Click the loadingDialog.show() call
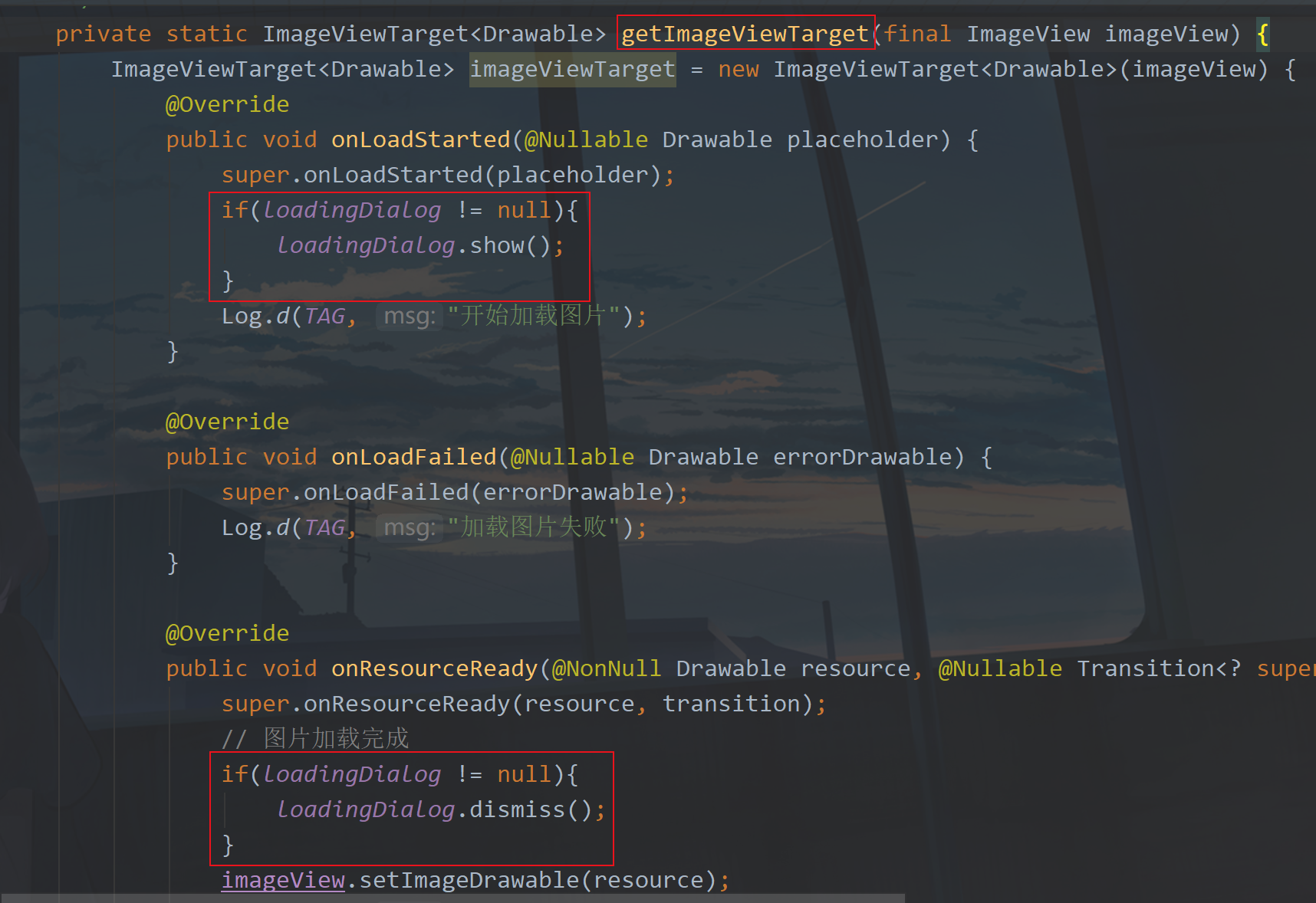 tap(420, 245)
